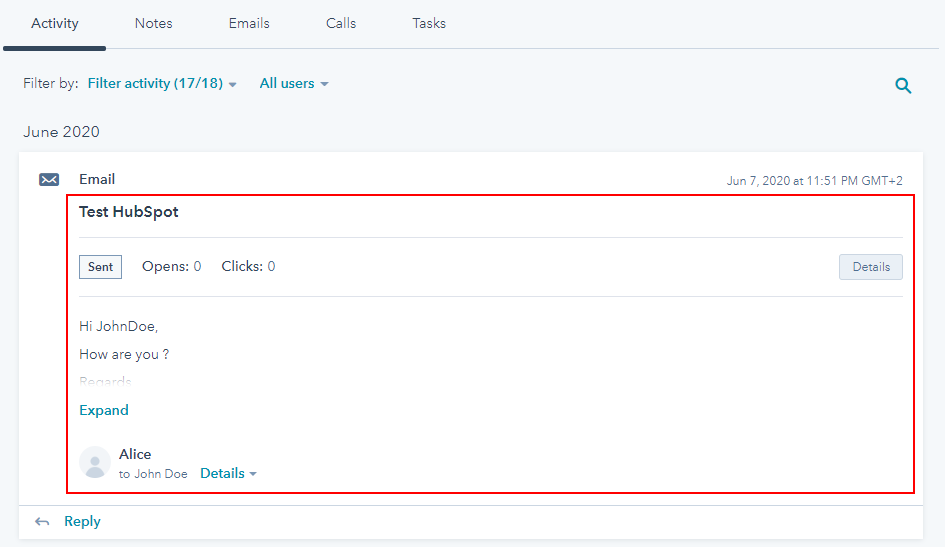Open the Emails tab

249,23
